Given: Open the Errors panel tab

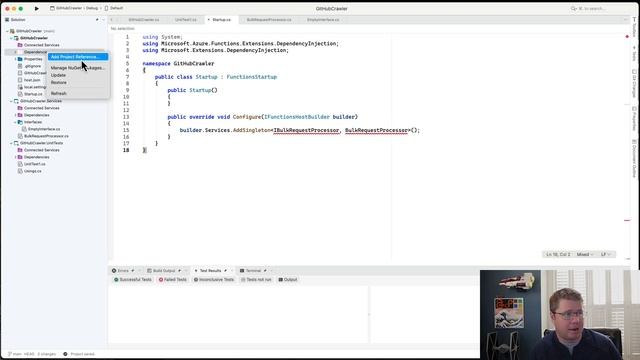Looking at the screenshot, I should (x=123, y=271).
